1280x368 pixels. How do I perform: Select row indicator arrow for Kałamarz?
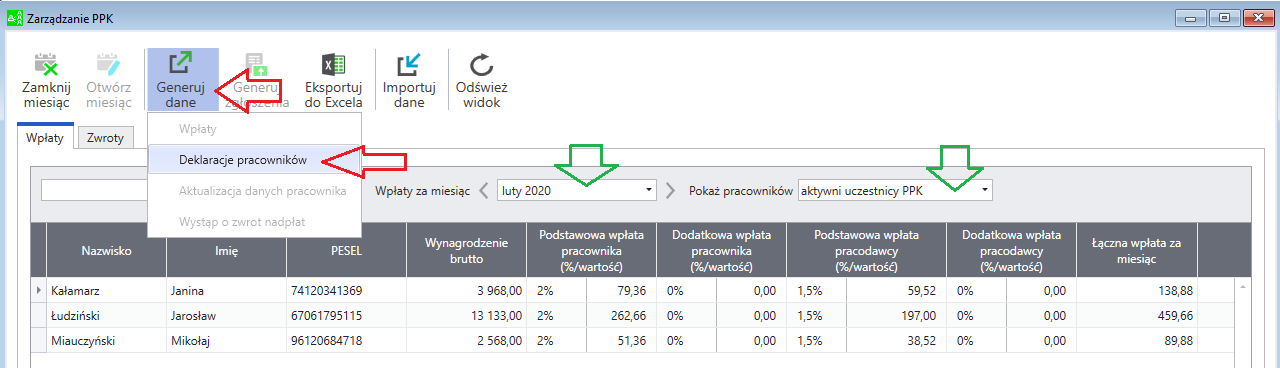39,291
